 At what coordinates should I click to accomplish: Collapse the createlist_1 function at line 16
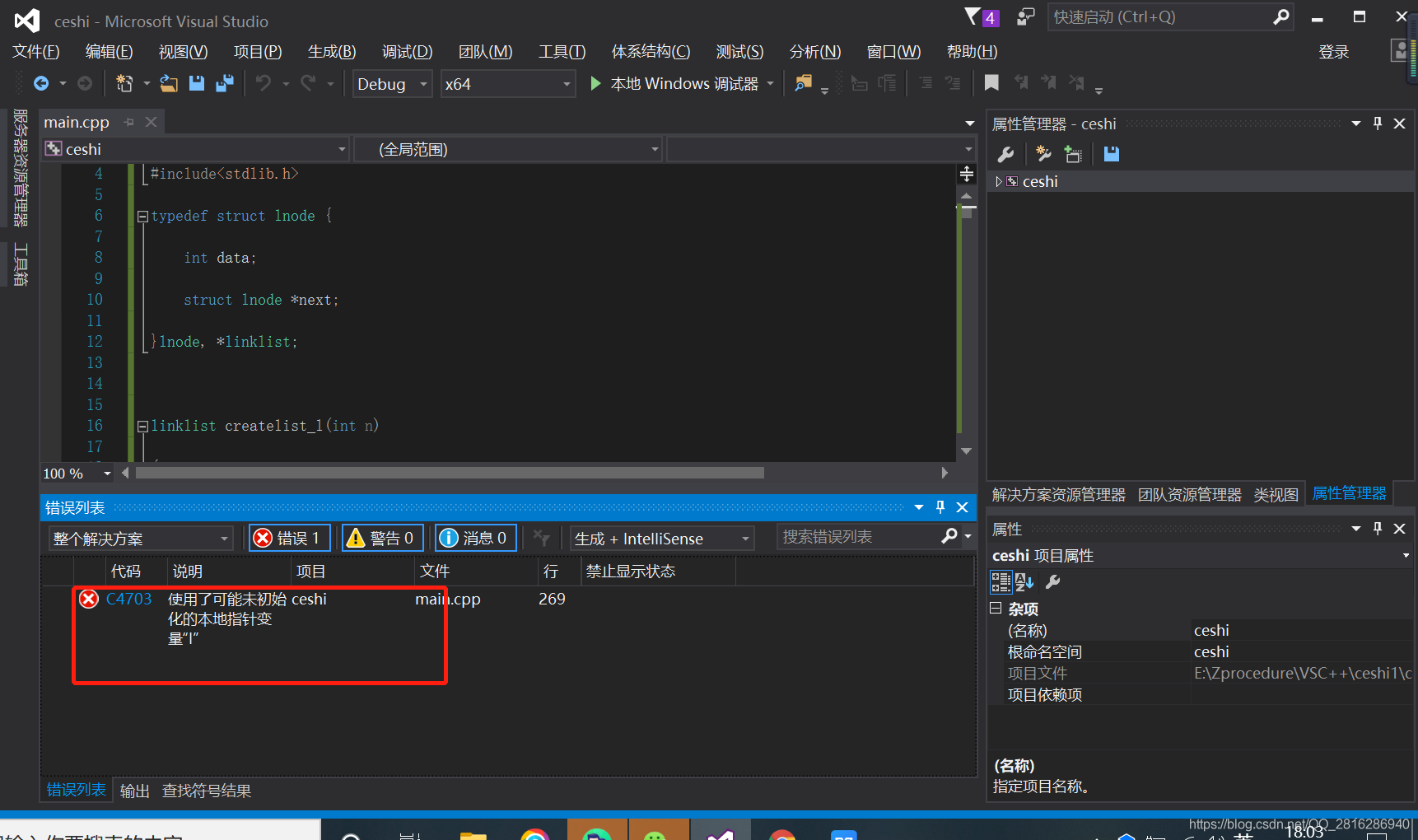point(142,427)
